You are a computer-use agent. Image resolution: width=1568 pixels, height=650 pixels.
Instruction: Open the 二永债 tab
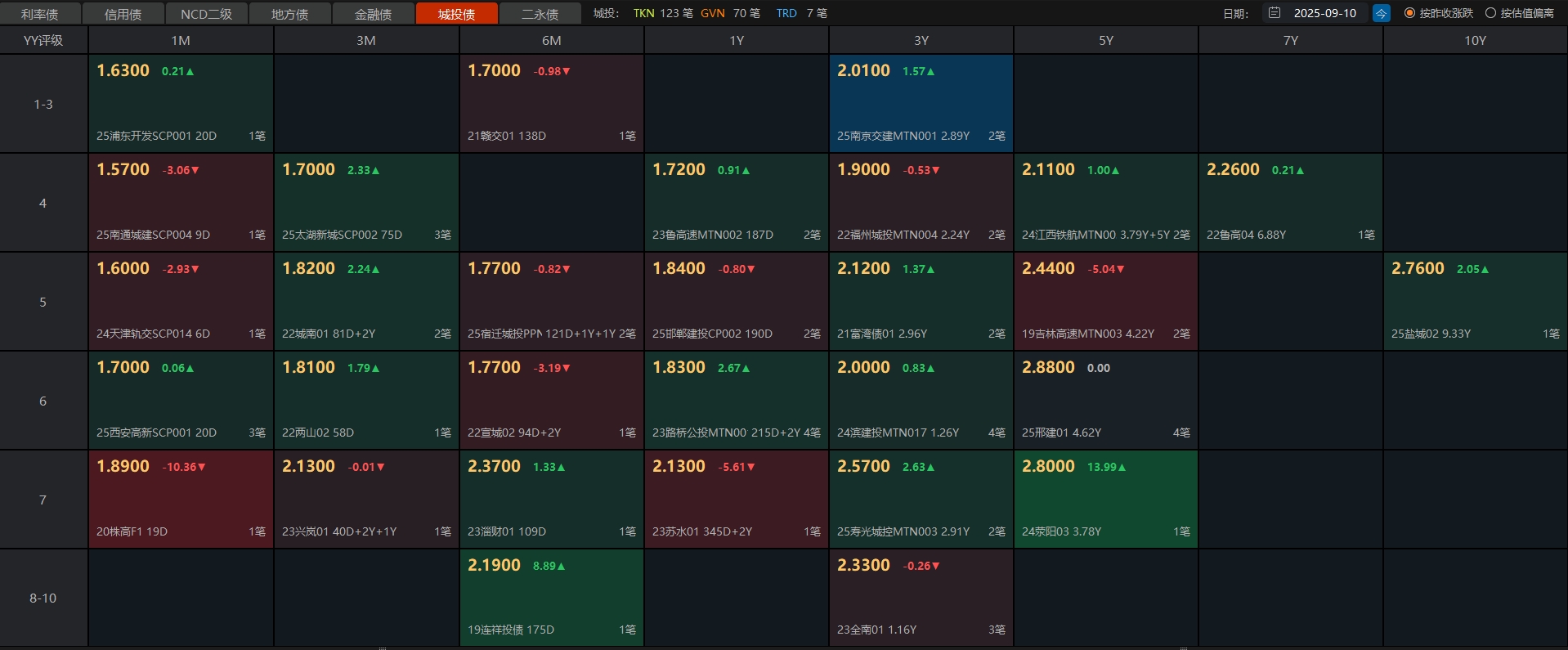coord(540,14)
